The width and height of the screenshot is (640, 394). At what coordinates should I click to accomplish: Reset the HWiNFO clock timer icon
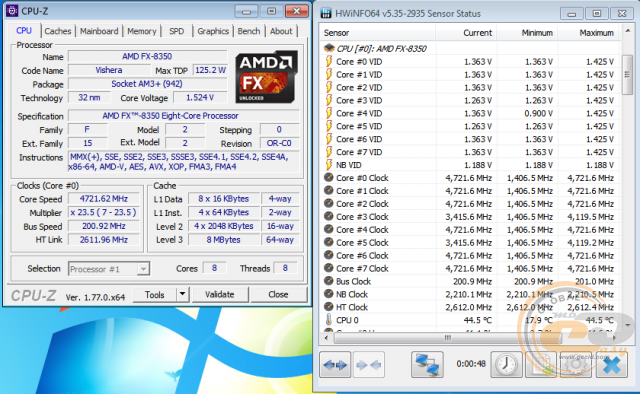coord(506,364)
